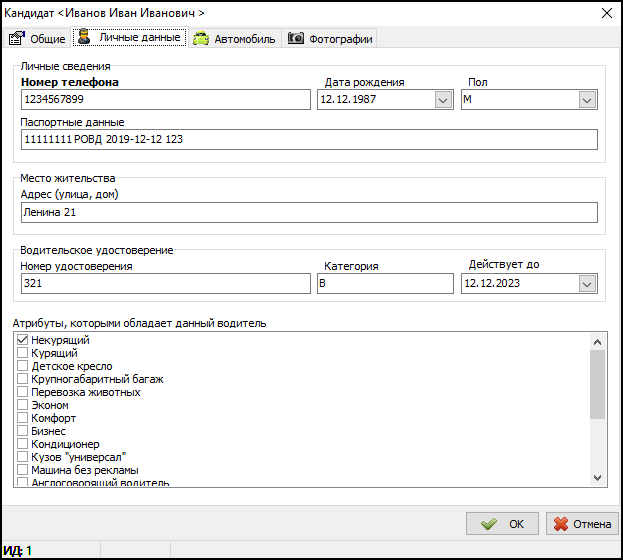Image resolution: width=623 pixels, height=560 pixels.
Task: Enable the Детское кресло checkbox
Action: 23,367
